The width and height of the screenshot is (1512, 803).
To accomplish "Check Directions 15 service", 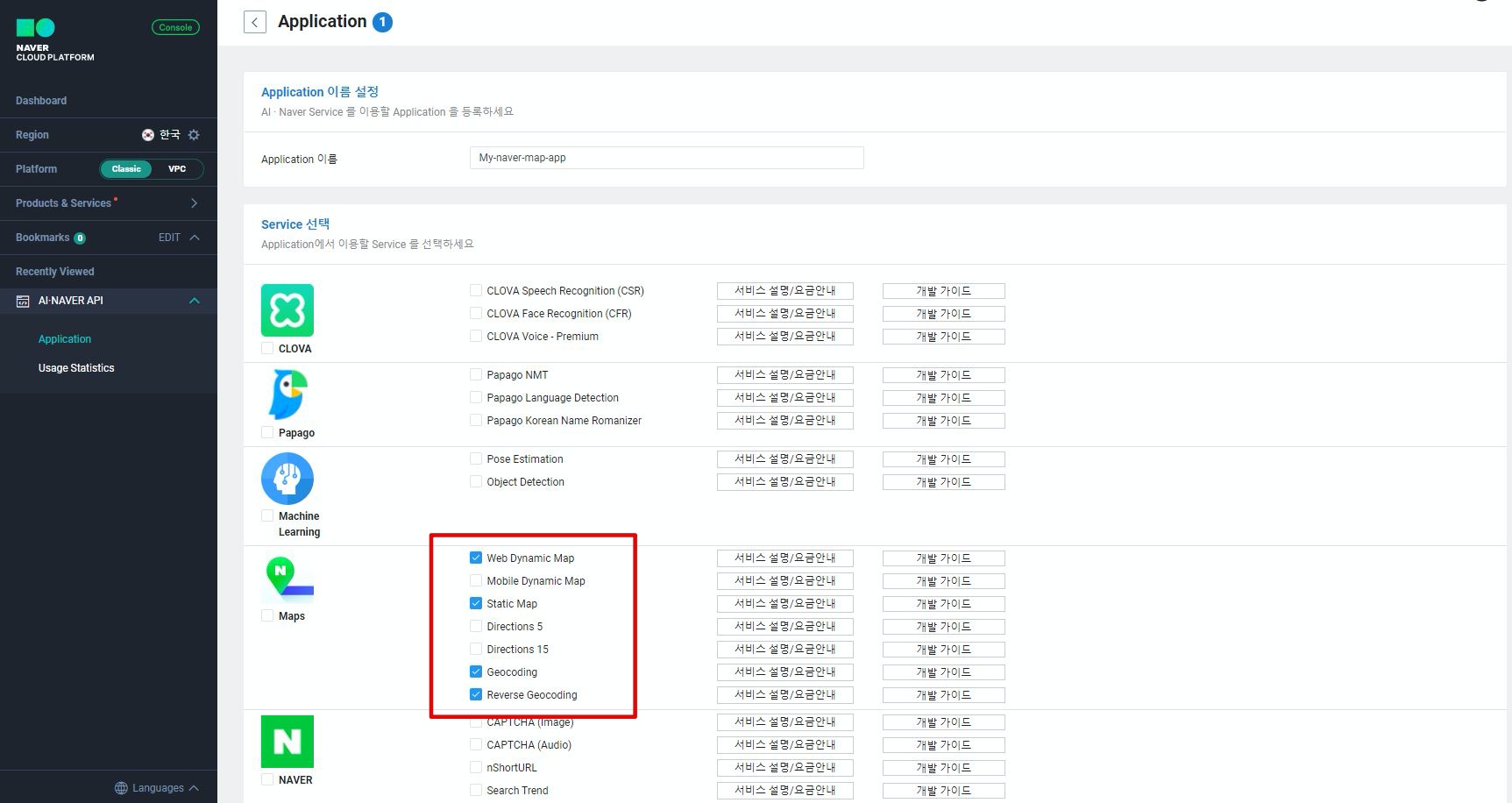I will click(x=476, y=649).
